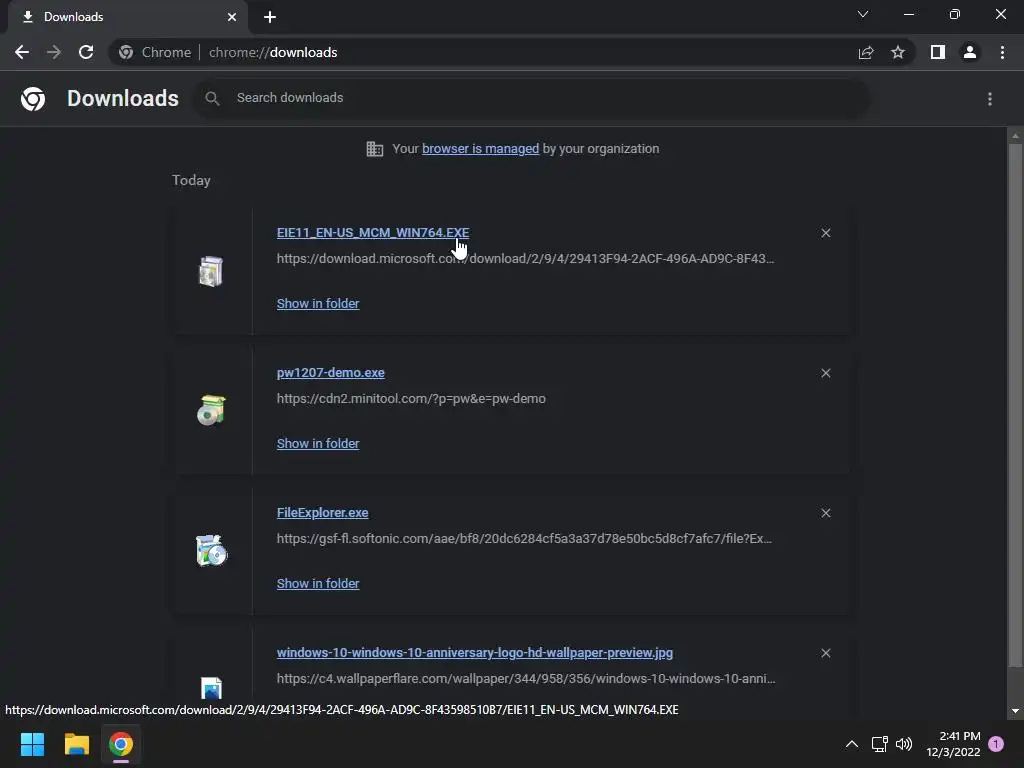Open the volume tray icon
Screen dimensions: 1024x768
[904, 744]
